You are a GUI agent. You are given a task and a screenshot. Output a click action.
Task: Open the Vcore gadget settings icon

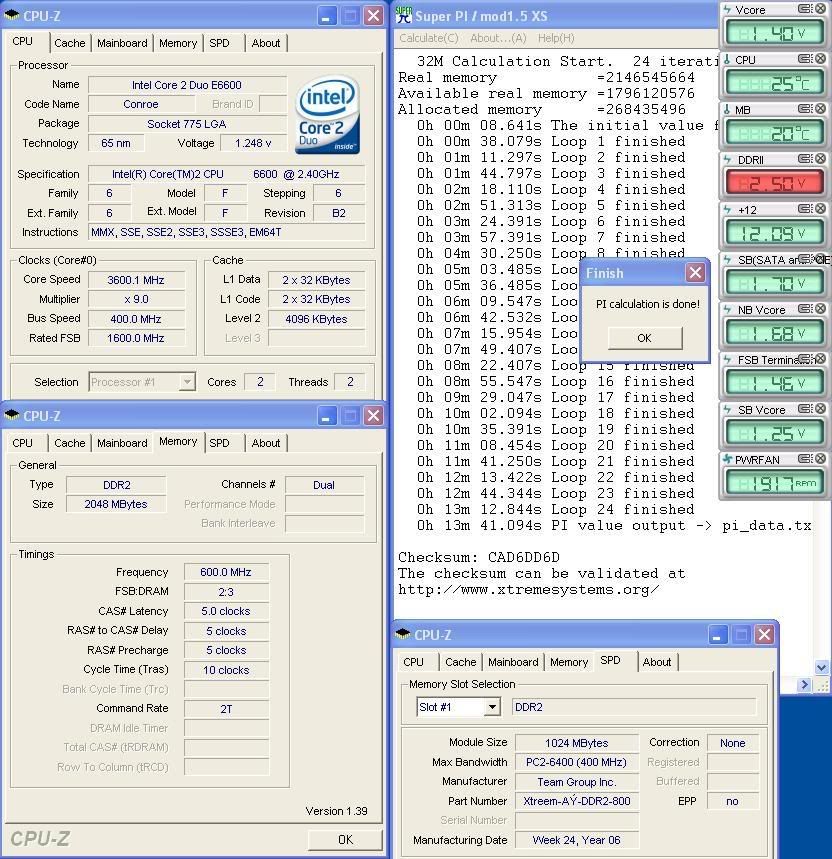(x=805, y=9)
